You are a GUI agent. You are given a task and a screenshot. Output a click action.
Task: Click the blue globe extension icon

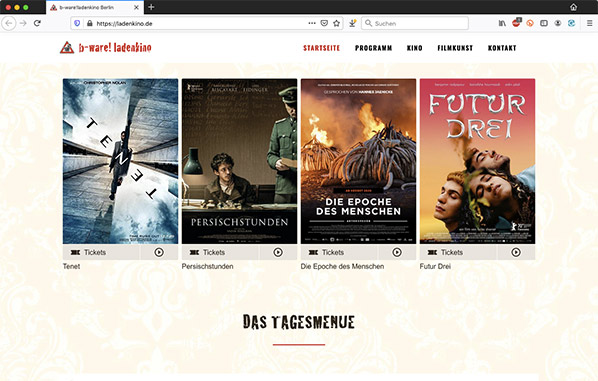click(x=571, y=23)
